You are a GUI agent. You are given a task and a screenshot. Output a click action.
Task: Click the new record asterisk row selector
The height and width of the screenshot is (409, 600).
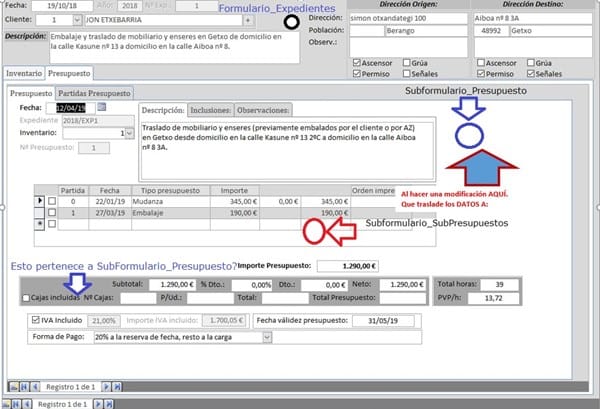tap(39, 224)
